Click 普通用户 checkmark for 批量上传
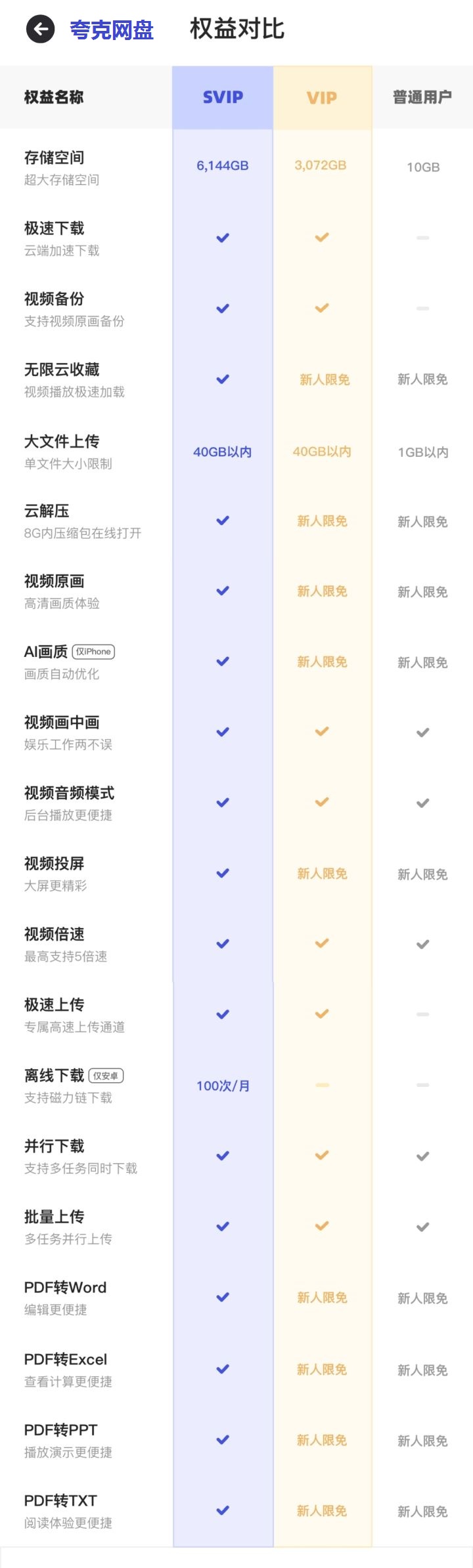This screenshot has height=1568, width=473. 423,1227
